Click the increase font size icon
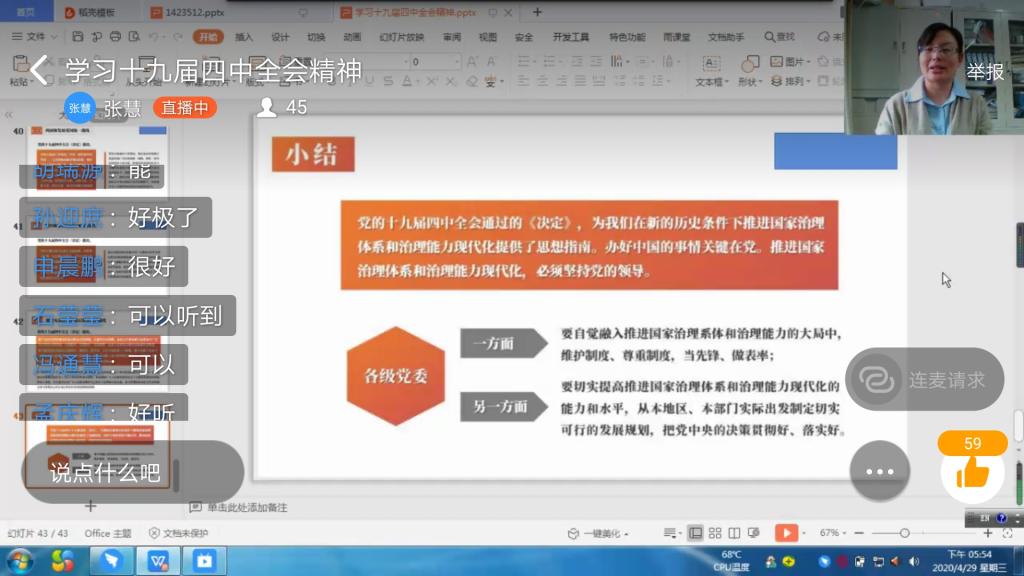1024x576 pixels. [472, 61]
